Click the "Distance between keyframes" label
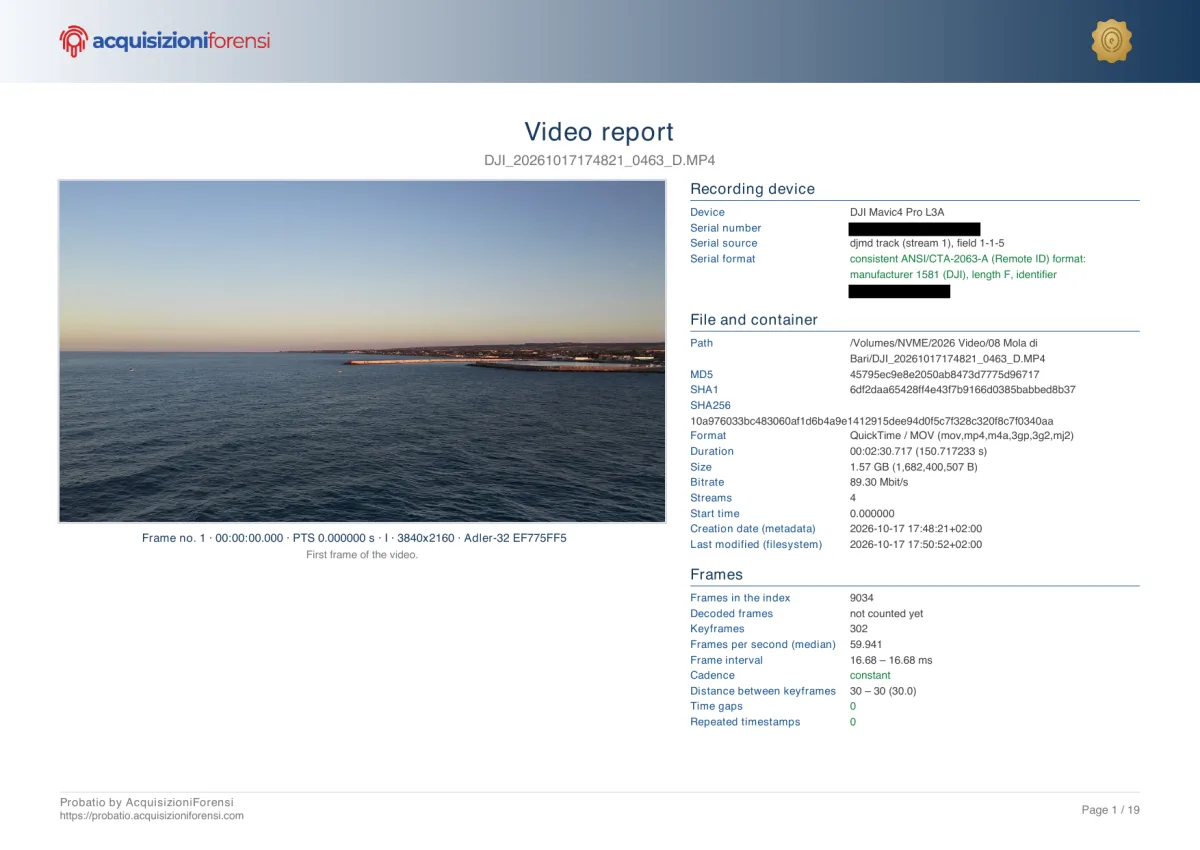This screenshot has width=1200, height=850. (763, 691)
